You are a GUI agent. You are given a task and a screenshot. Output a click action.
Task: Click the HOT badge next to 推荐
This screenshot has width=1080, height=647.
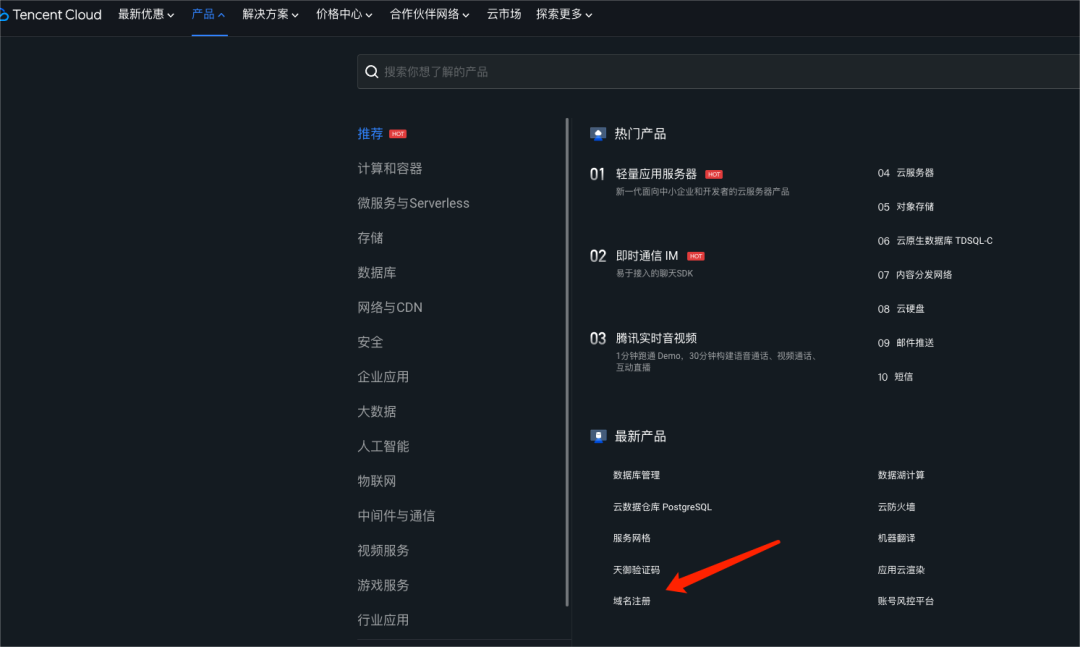point(397,134)
